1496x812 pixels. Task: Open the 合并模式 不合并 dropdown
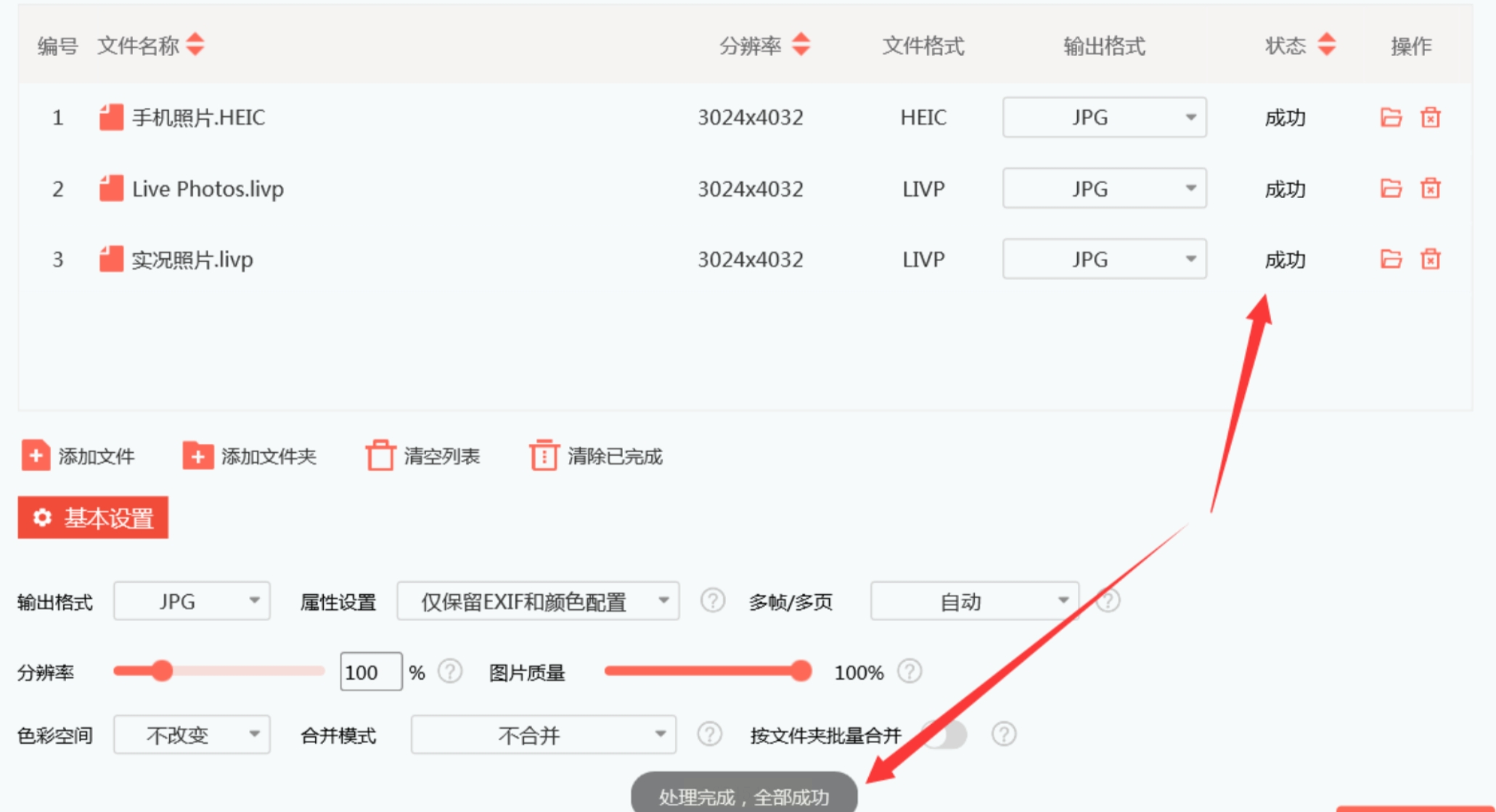(x=543, y=734)
